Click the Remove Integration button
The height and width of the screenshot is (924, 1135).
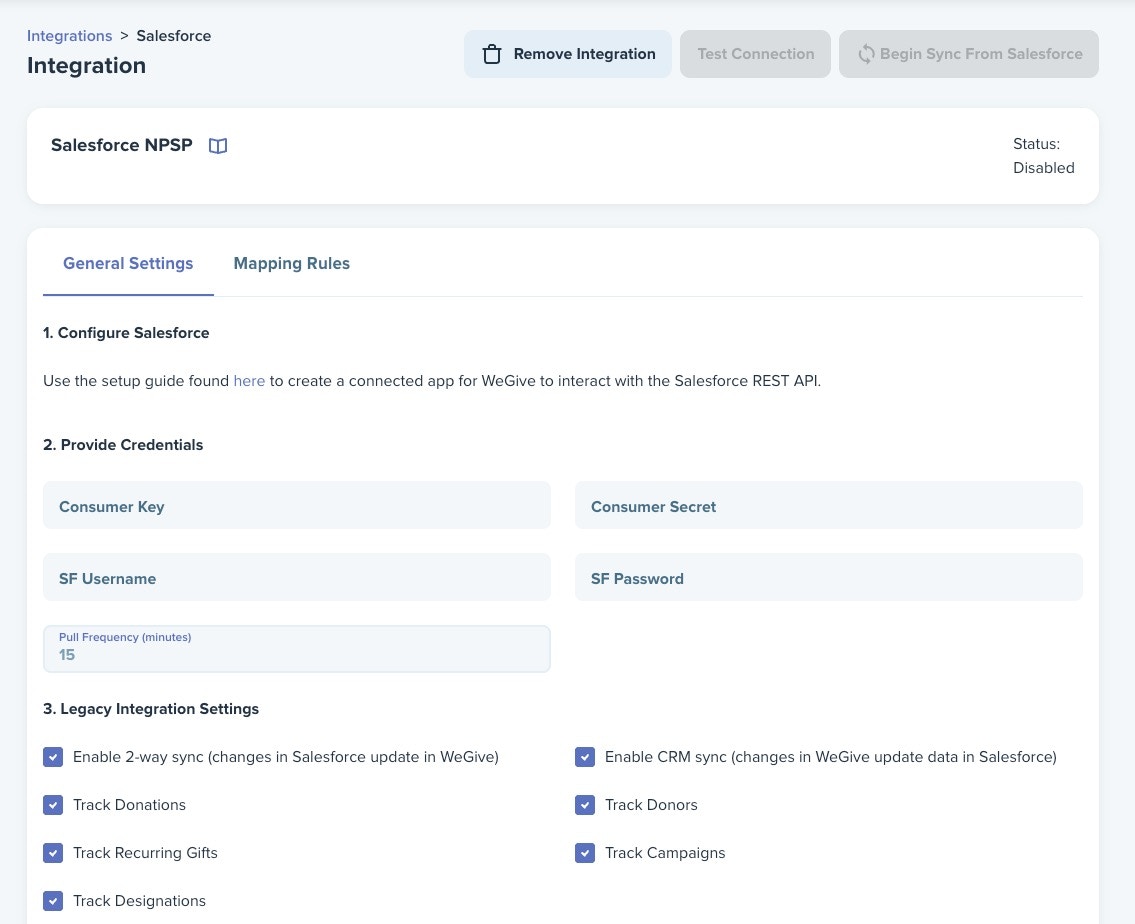pos(568,54)
